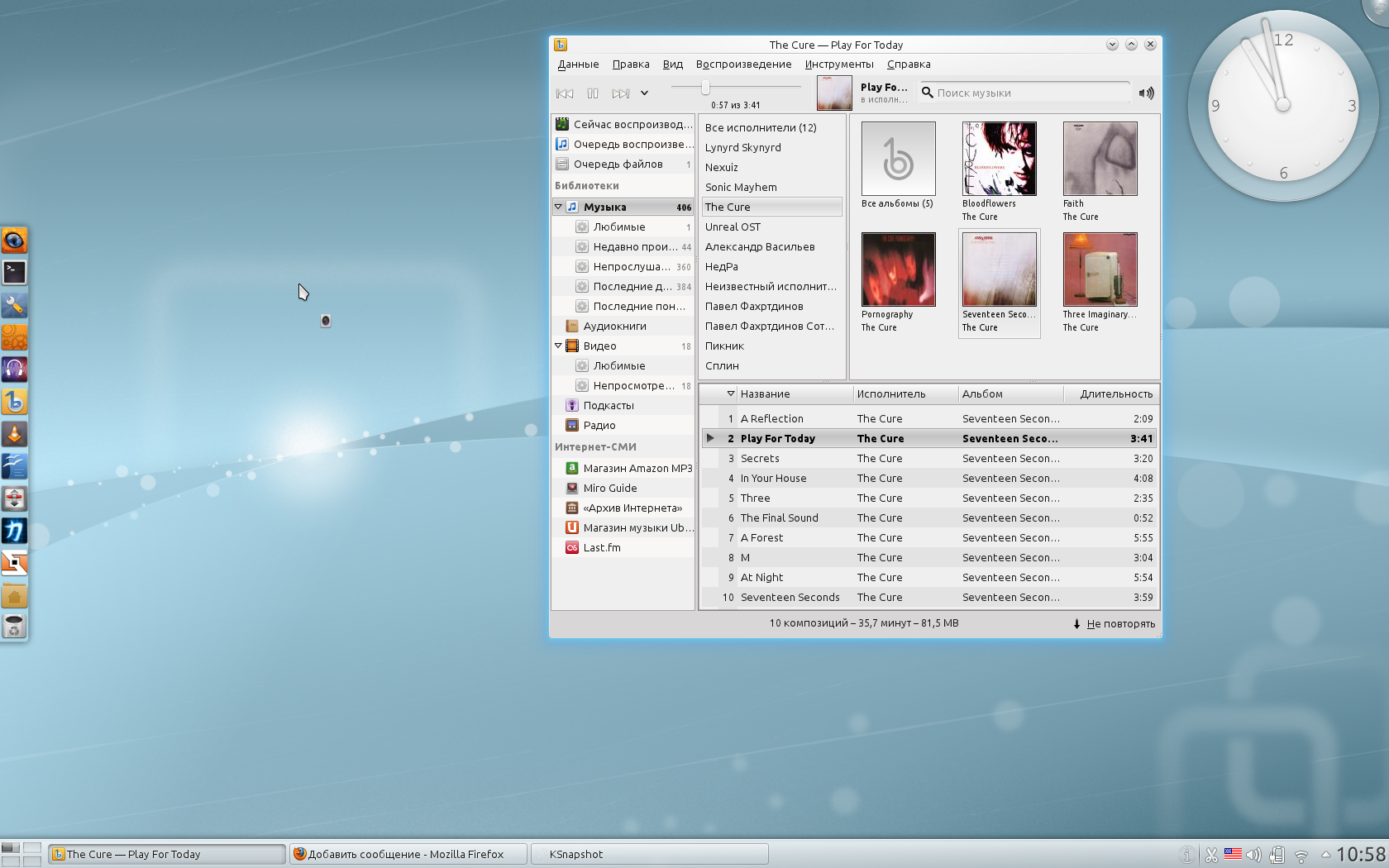Select artist Sonic Mayhem

pyautogui.click(x=771, y=187)
